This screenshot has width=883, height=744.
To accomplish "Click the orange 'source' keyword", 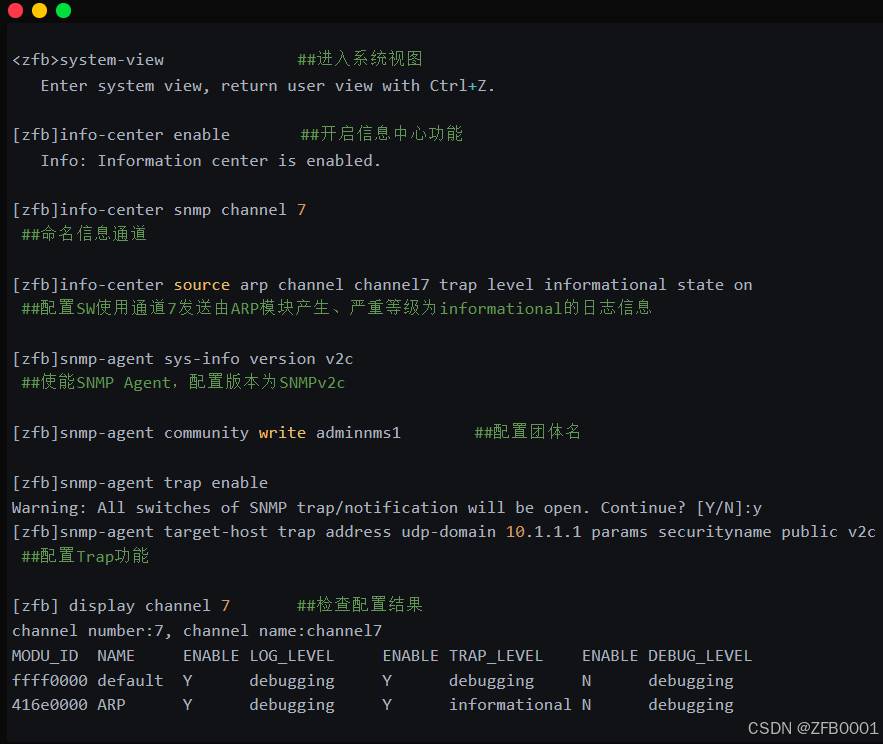I will [202, 285].
